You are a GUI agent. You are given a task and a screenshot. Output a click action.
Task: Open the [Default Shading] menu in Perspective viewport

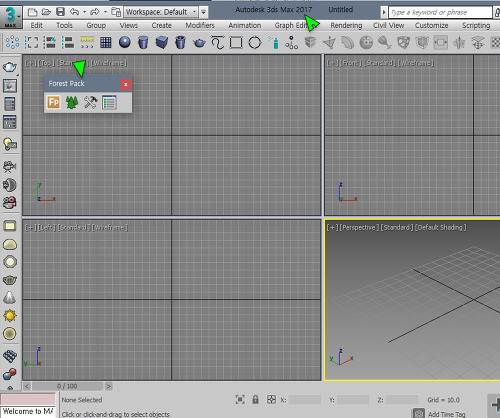coord(440,227)
